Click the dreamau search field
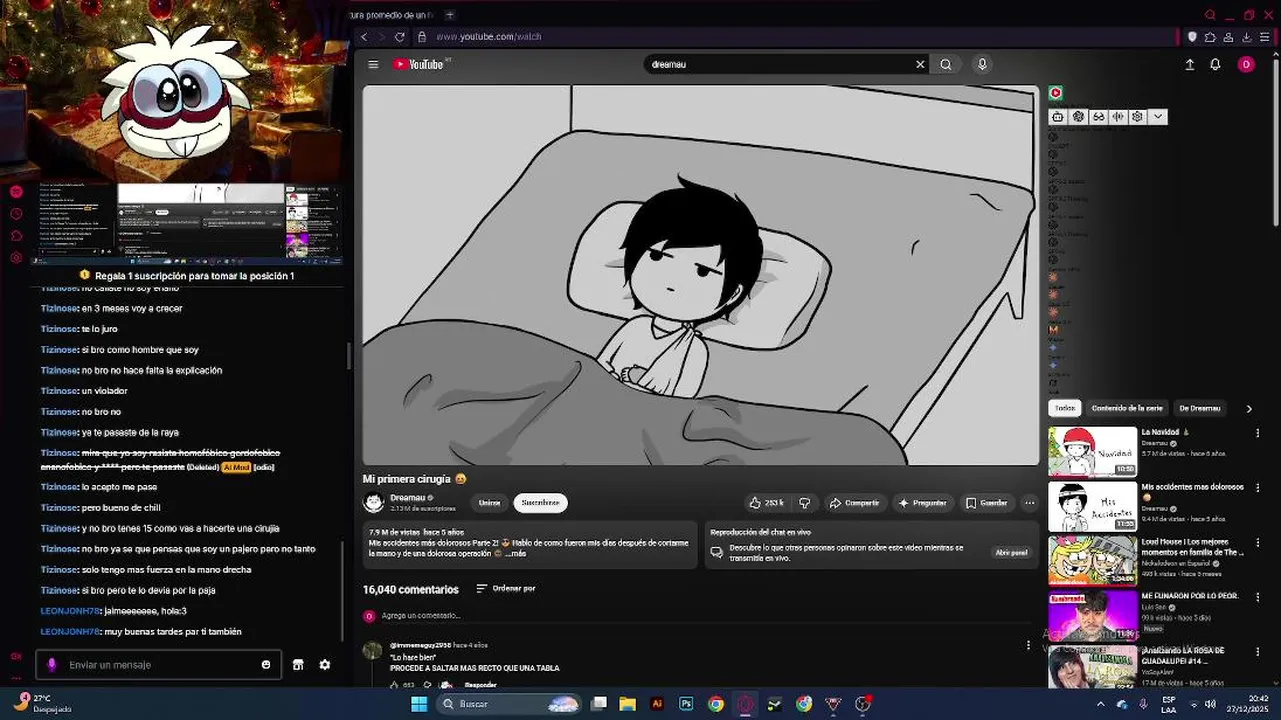 point(780,64)
